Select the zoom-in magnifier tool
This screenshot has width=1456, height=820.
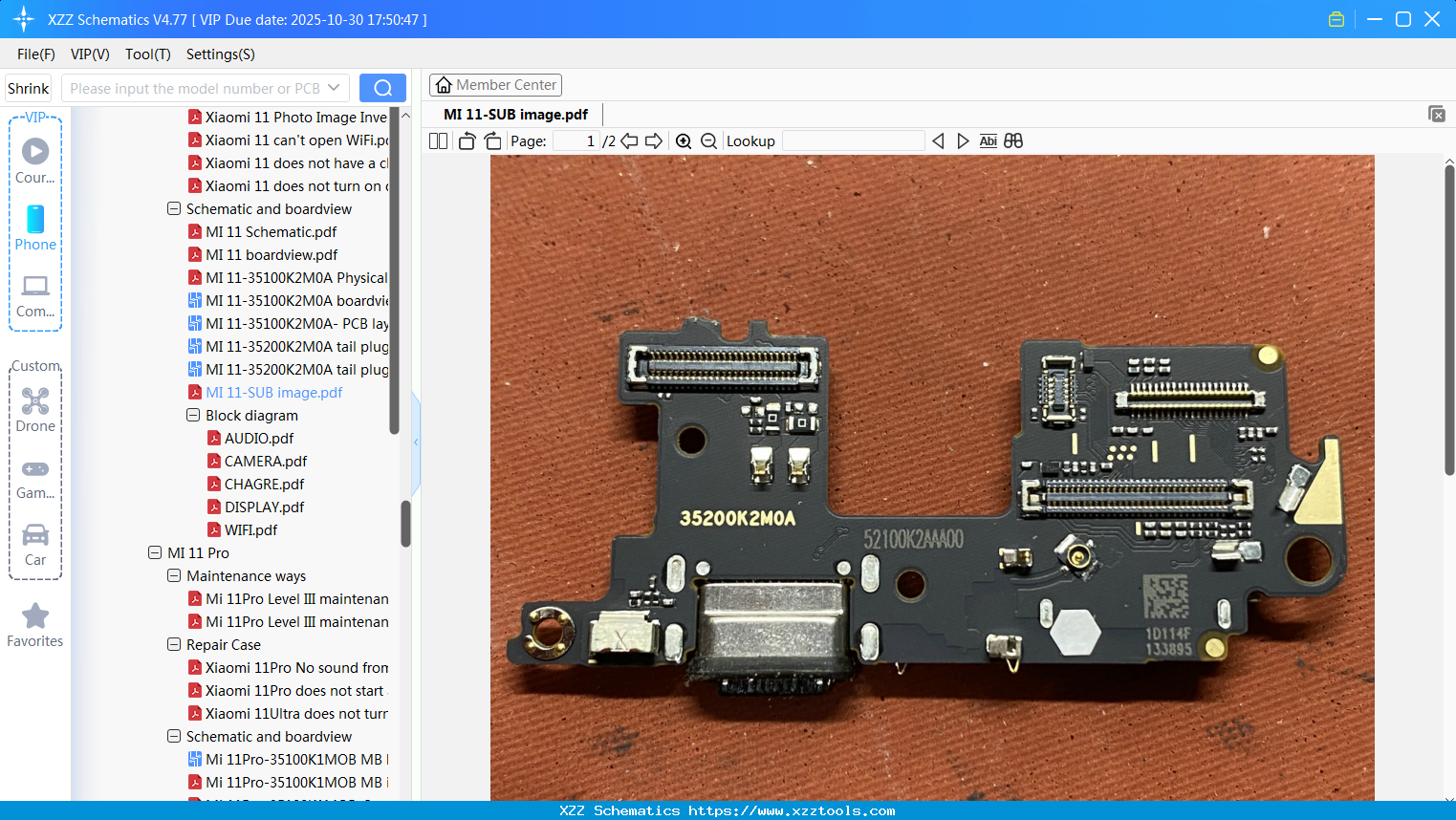tap(684, 140)
